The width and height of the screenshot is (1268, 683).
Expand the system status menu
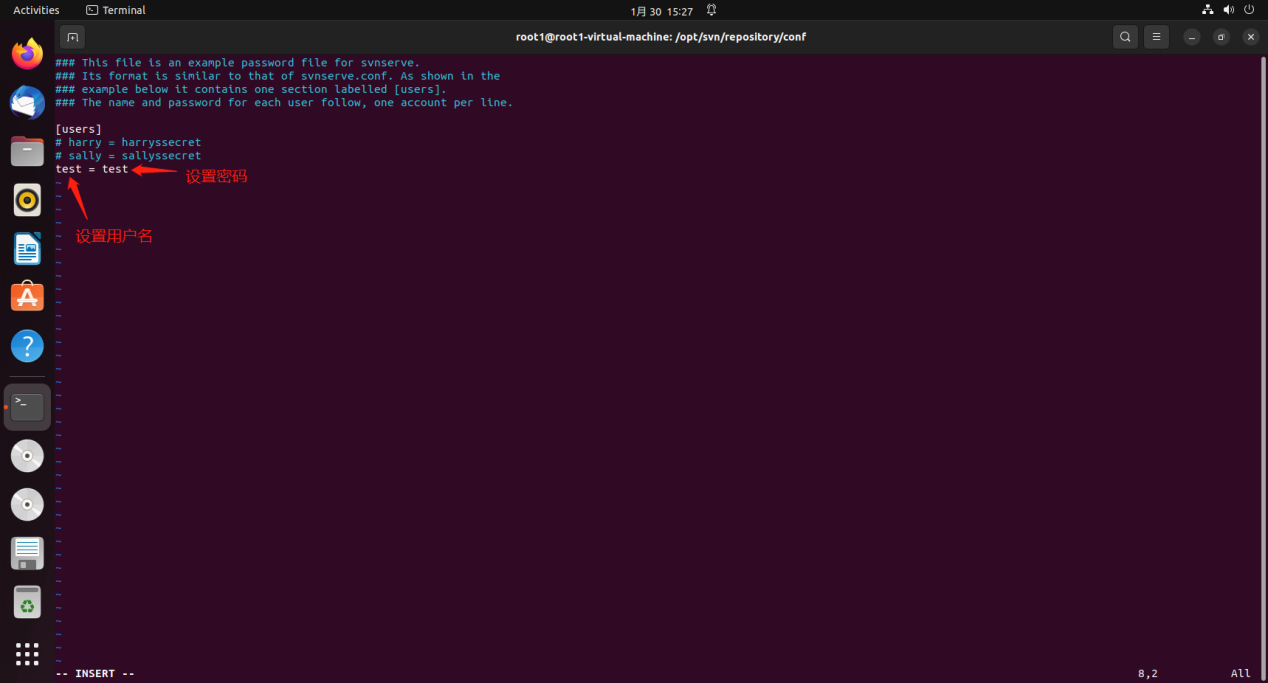pyautogui.click(x=1230, y=10)
